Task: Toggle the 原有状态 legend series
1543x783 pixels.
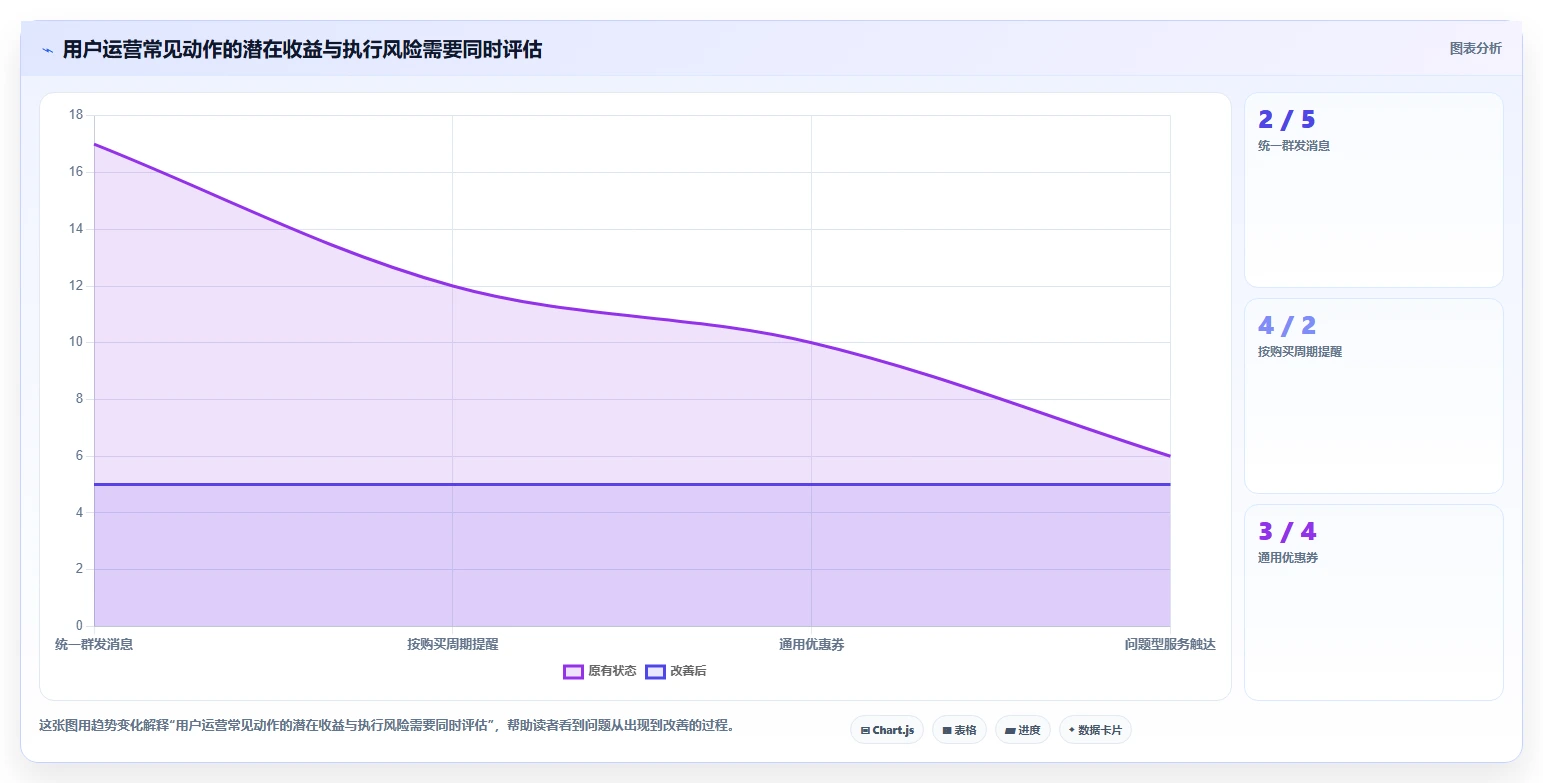Action: (x=600, y=671)
